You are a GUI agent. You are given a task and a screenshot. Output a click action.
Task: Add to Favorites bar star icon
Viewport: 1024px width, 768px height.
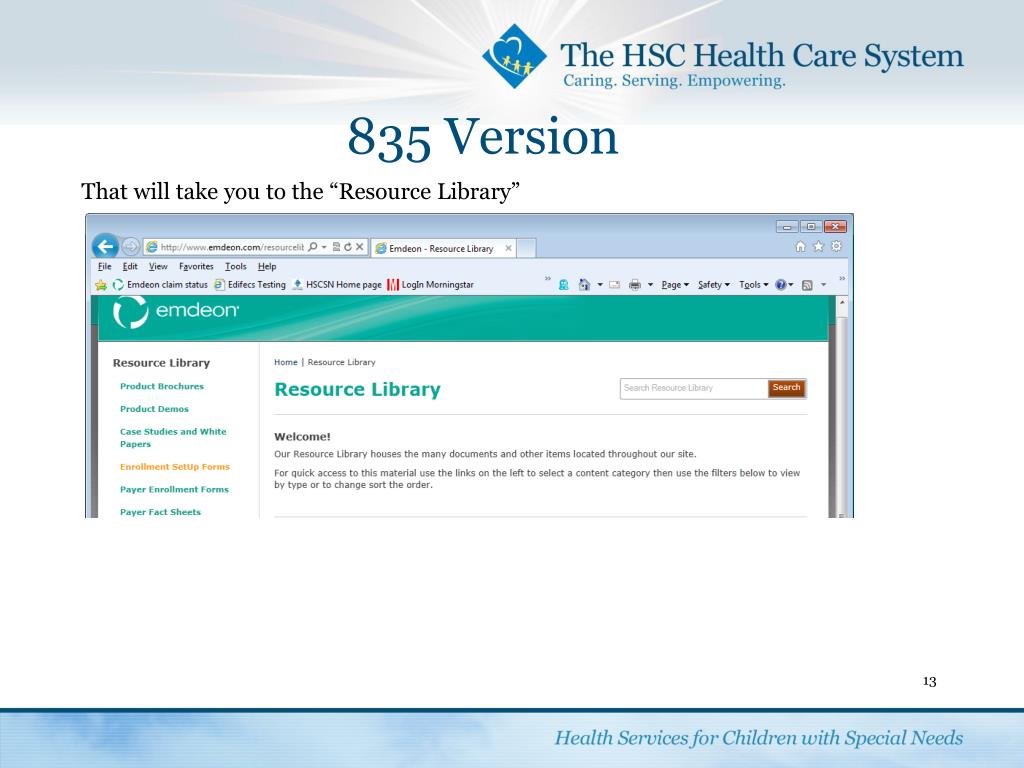click(x=101, y=285)
